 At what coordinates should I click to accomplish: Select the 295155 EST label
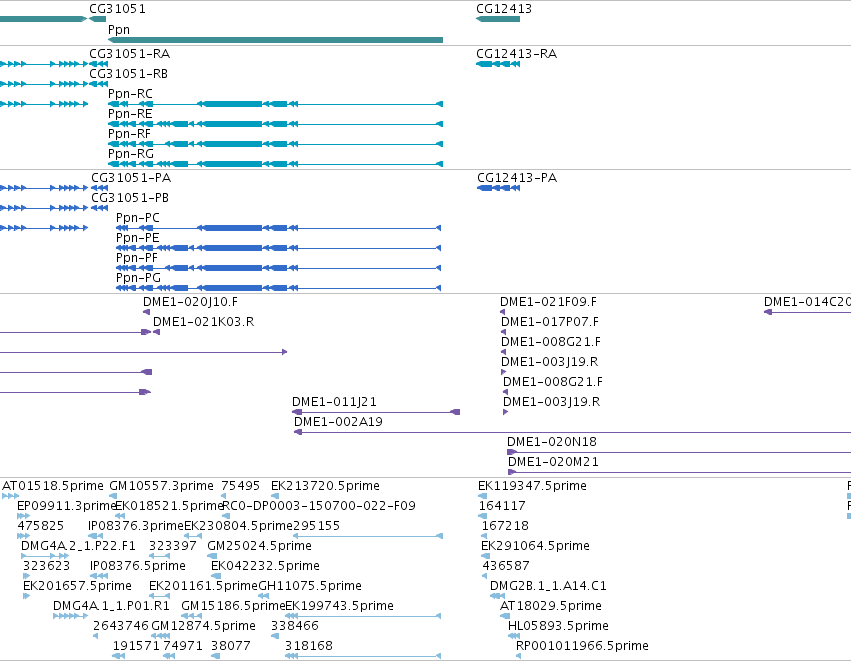click(x=316, y=526)
